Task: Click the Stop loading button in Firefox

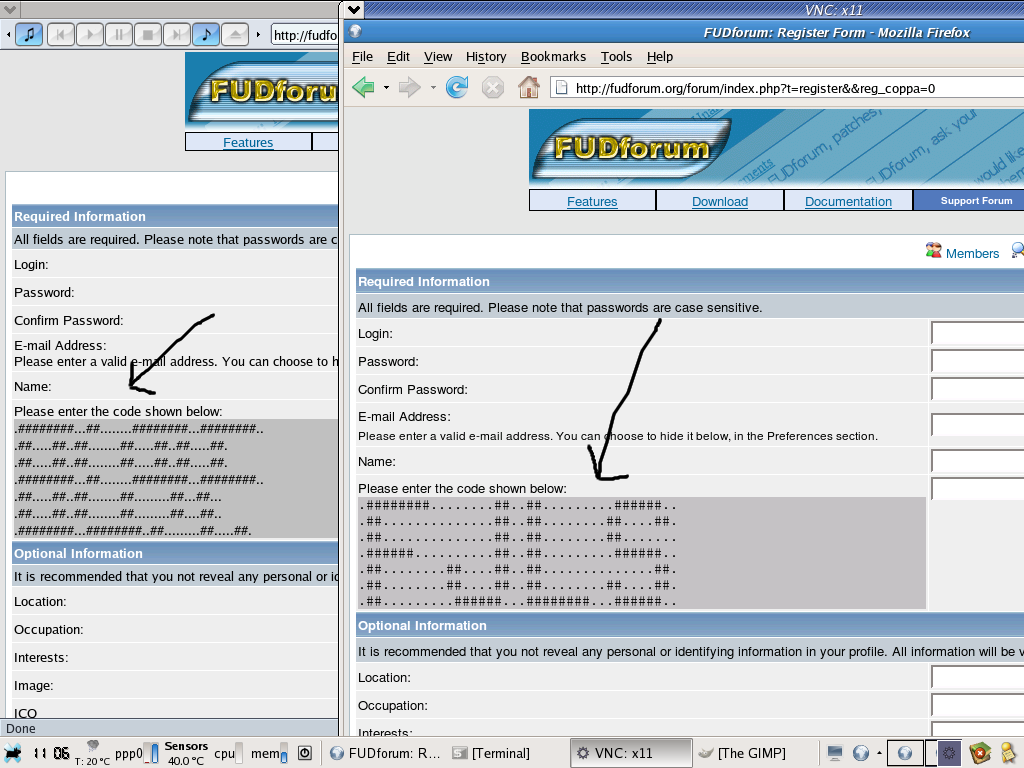Action: click(x=492, y=87)
